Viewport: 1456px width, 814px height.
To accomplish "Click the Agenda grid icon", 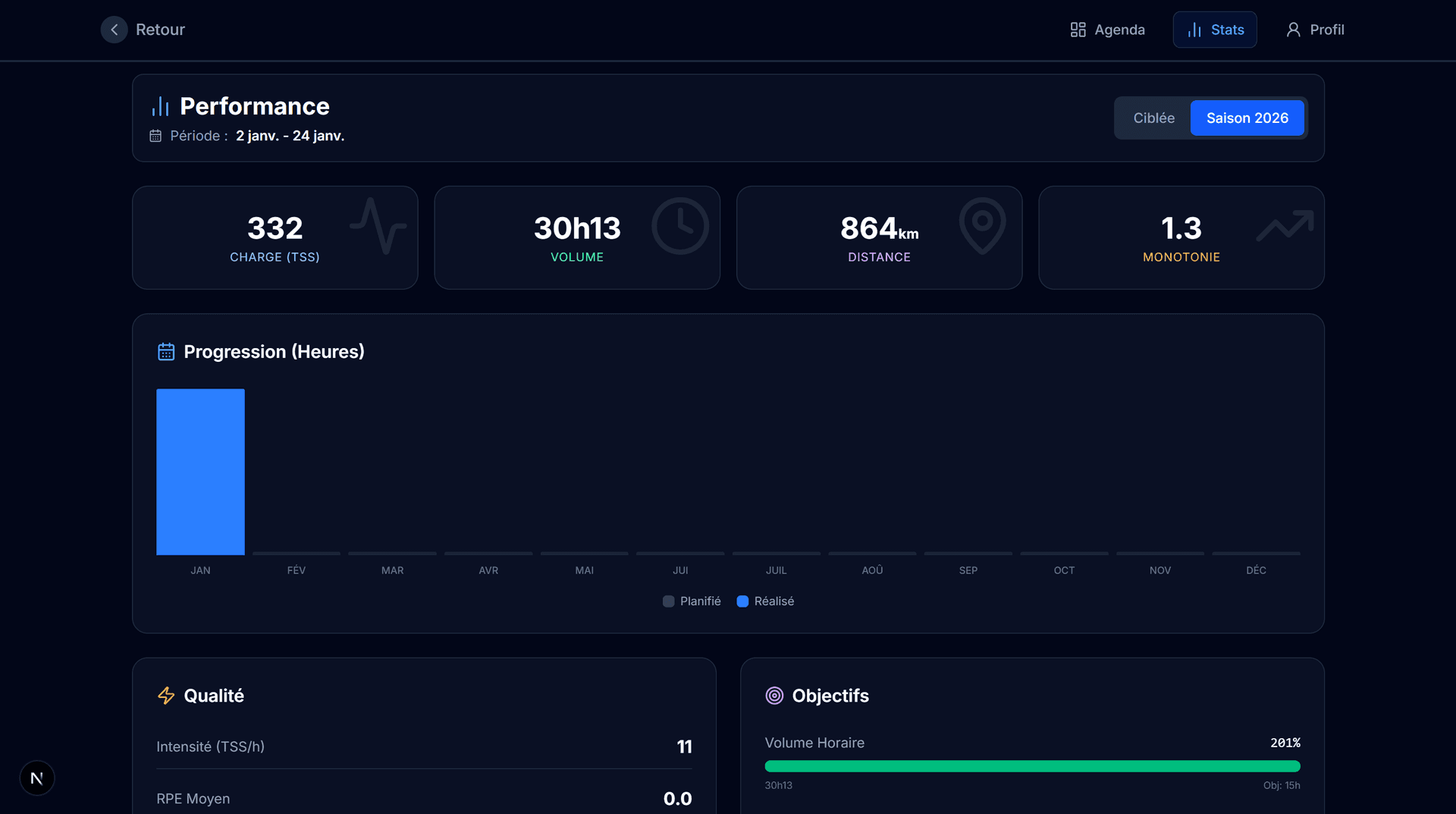I will 1078,30.
